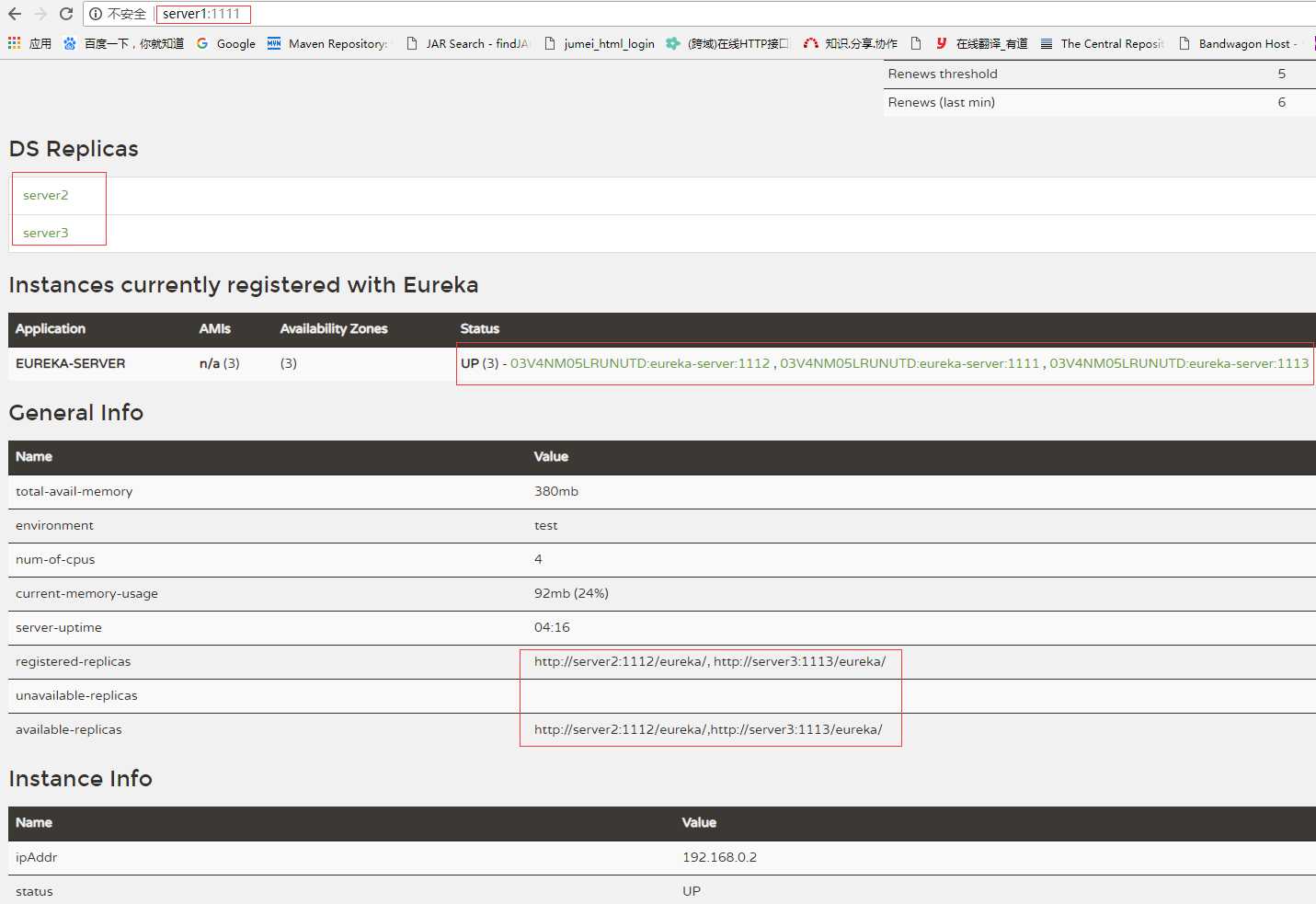Open the online HTTP interface bookmark

click(727, 43)
